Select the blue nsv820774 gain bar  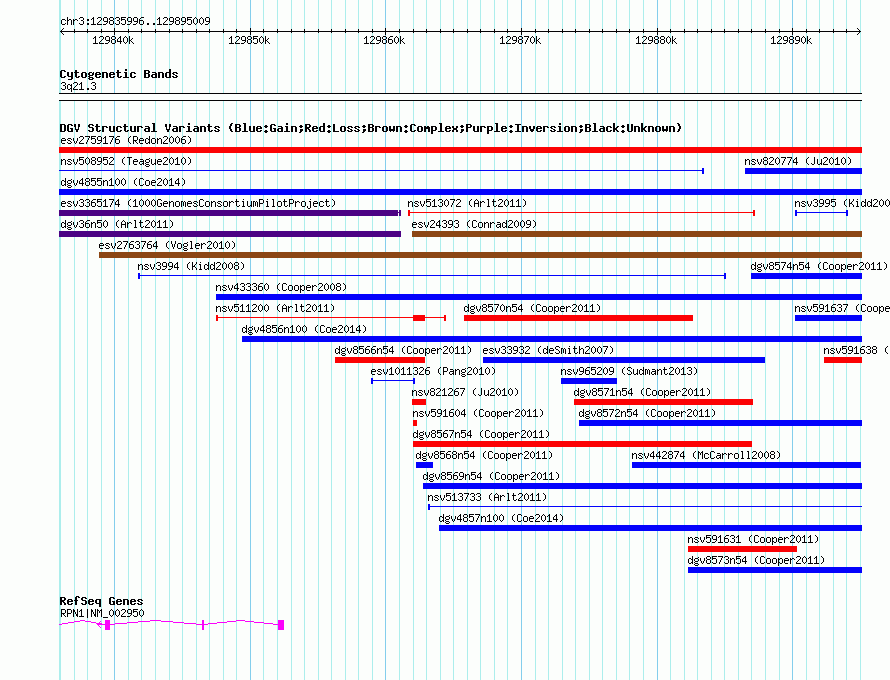pyautogui.click(x=803, y=171)
